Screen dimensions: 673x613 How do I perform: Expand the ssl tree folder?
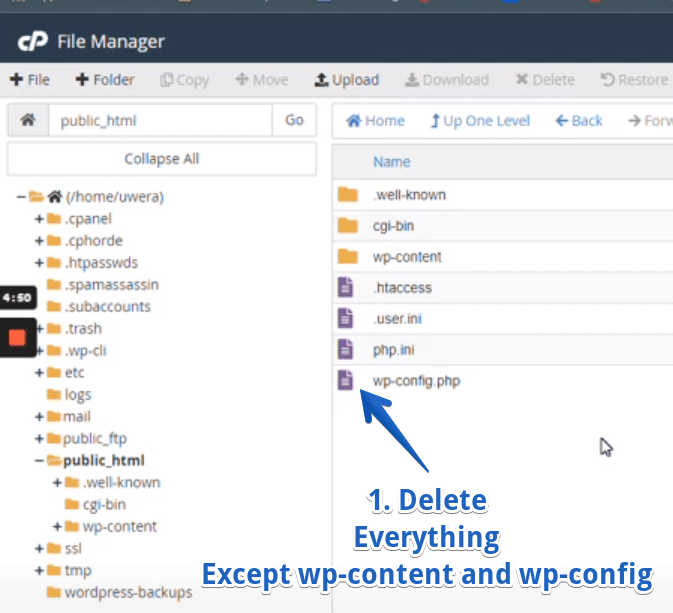(39, 549)
